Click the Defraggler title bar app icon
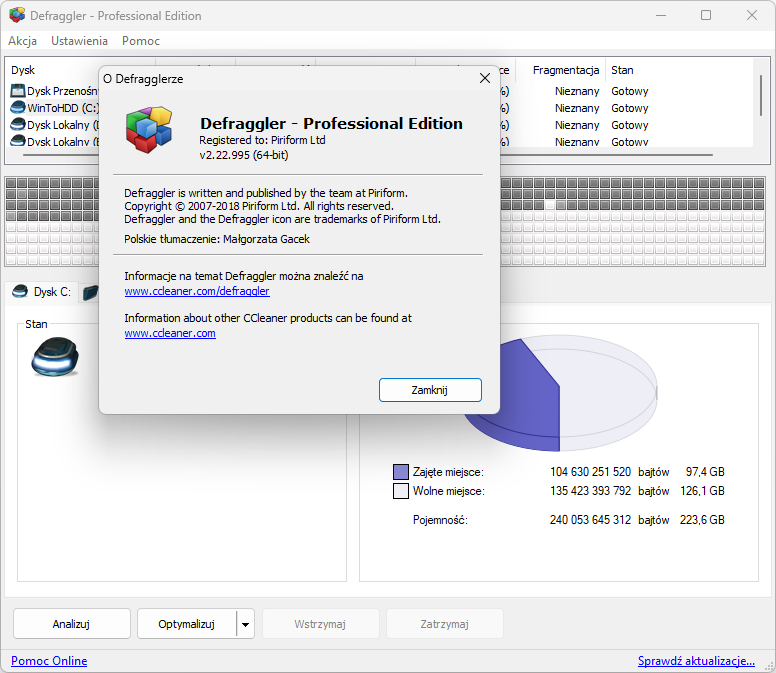This screenshot has height=673, width=776. 17,15
